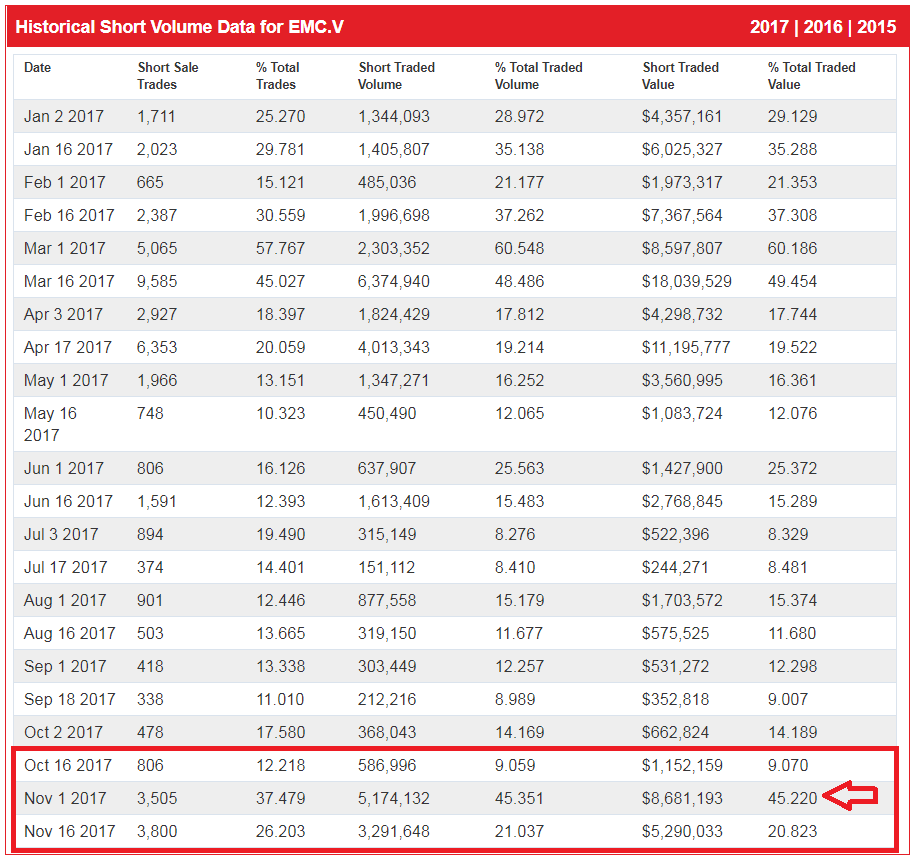Select the Aug 16 2017 date cell
This screenshot has width=916, height=860.
[70, 633]
